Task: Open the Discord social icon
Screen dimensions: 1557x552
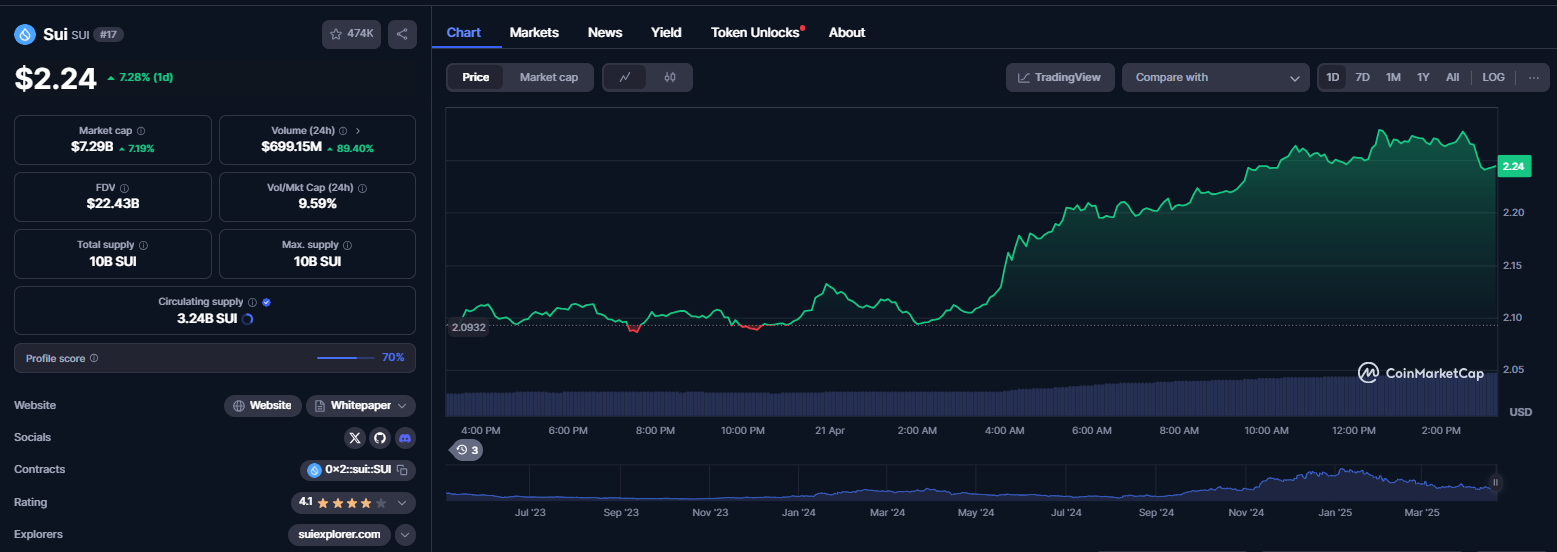Action: (x=405, y=438)
